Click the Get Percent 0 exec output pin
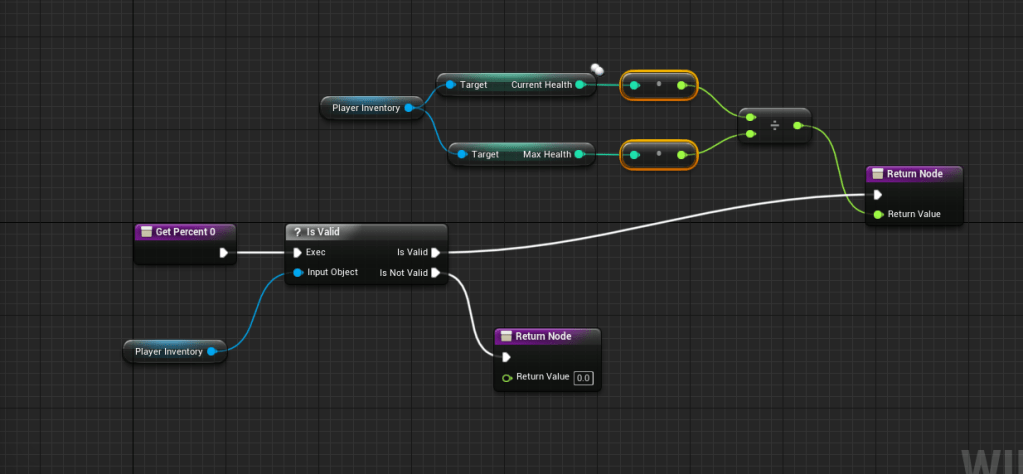The image size is (1023, 474). coord(224,253)
